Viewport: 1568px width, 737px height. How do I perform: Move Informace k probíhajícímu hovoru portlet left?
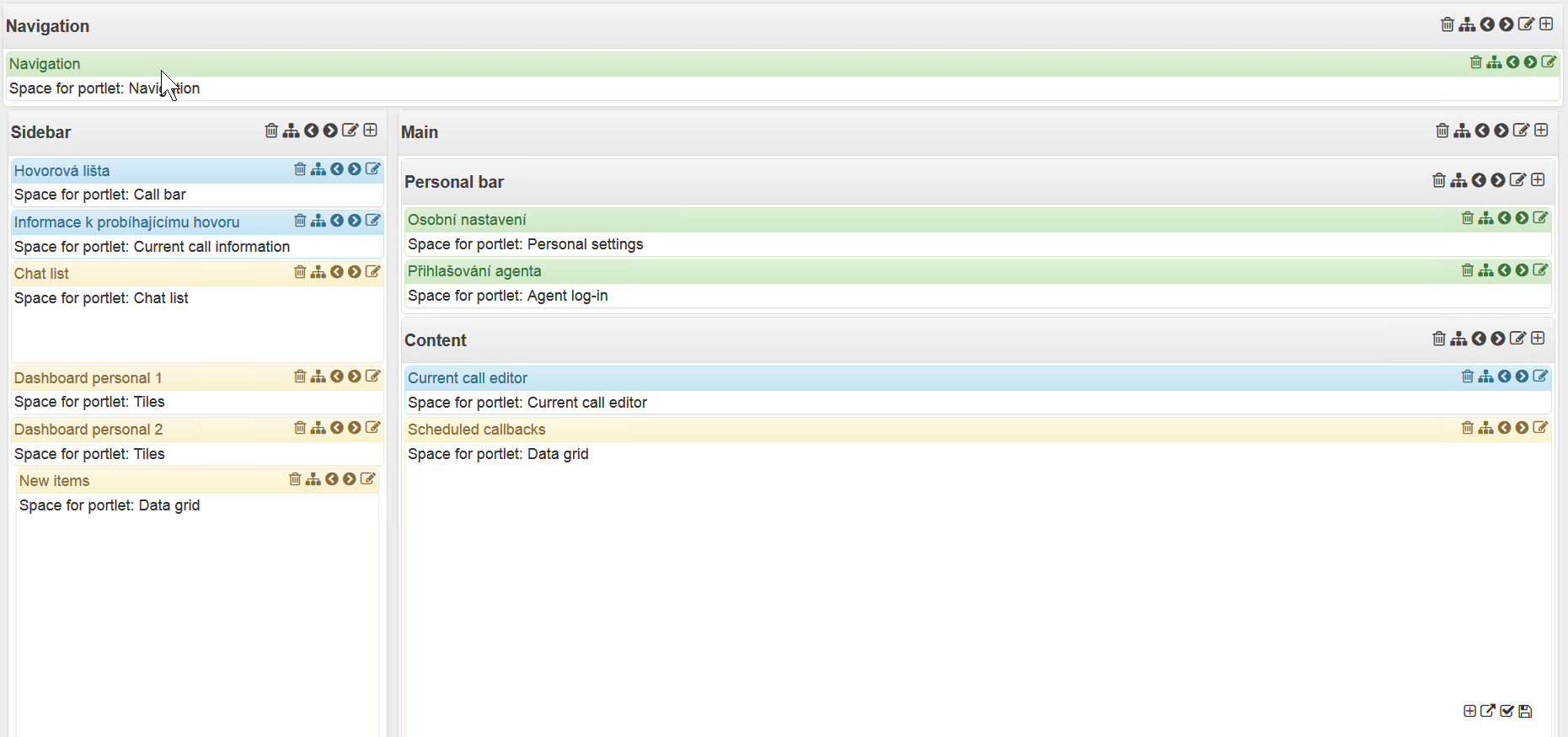coord(337,221)
